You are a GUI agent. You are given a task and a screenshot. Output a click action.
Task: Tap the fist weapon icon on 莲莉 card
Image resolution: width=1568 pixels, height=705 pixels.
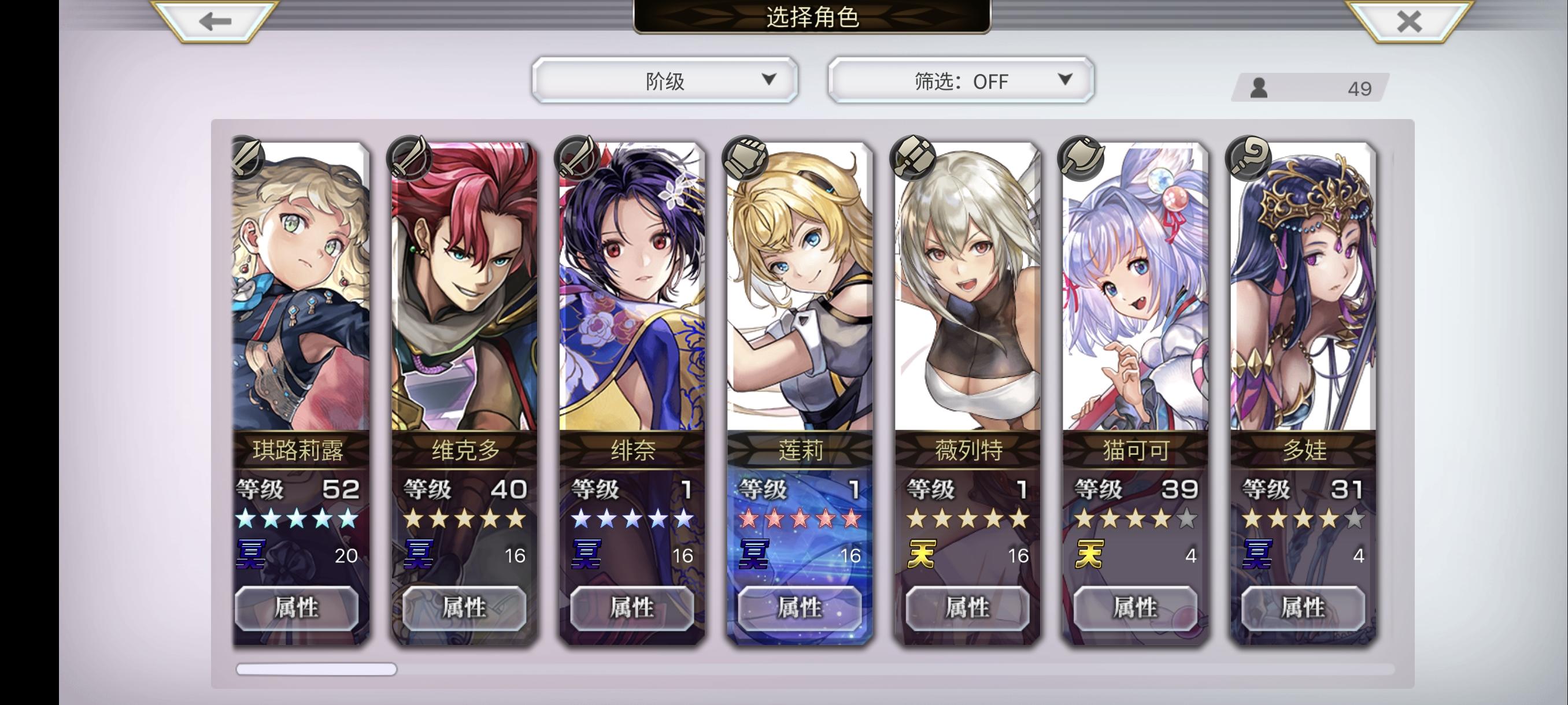[x=745, y=158]
